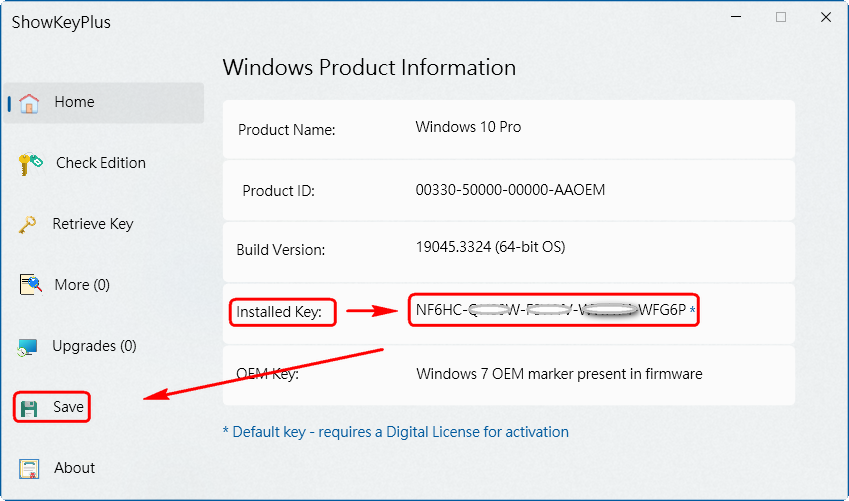Select the Windows 10 Pro product name value
The height and width of the screenshot is (501, 849).
(x=468, y=127)
